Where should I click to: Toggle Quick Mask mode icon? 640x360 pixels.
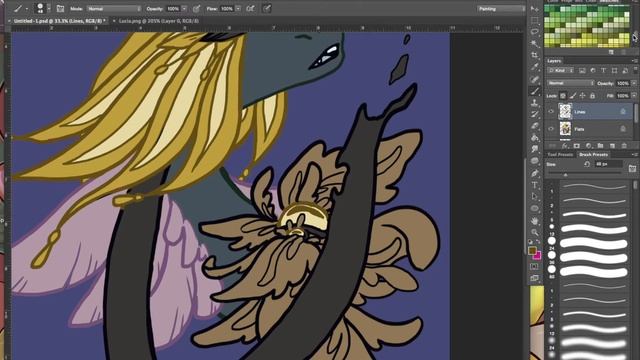534,266
